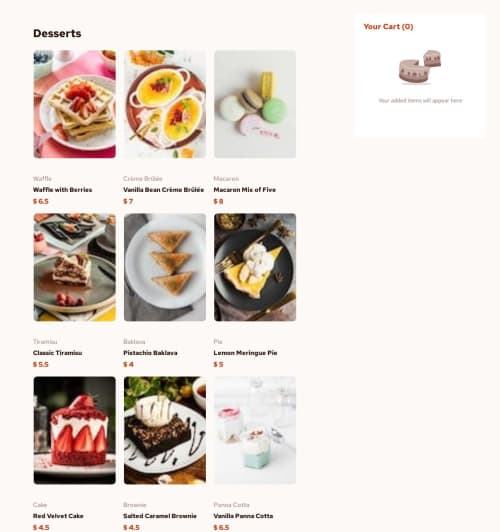Choose the Macaron Mix of Five picture
The height and width of the screenshot is (532, 500).
coord(255,104)
